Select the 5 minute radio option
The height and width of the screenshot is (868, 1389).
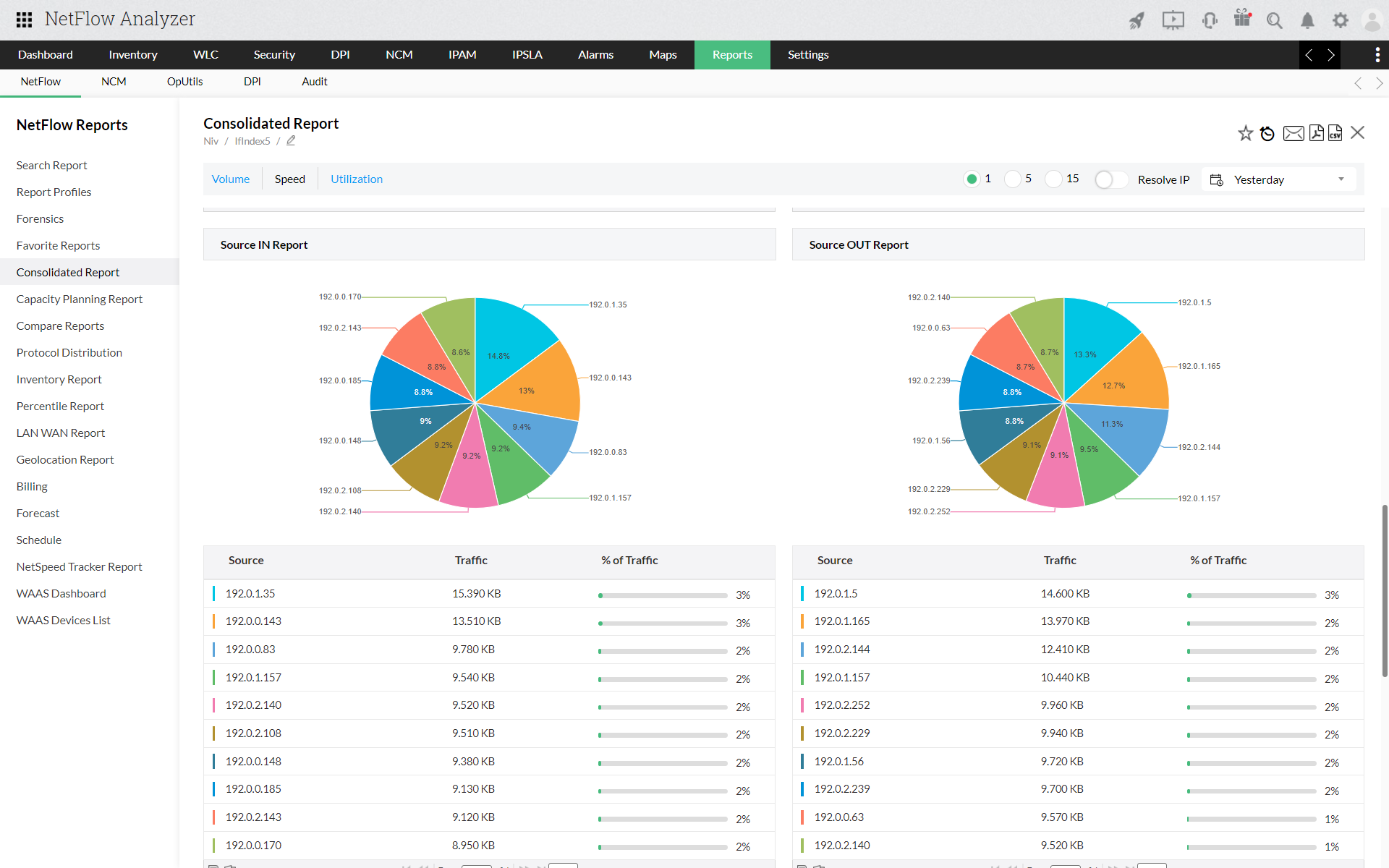[1013, 179]
